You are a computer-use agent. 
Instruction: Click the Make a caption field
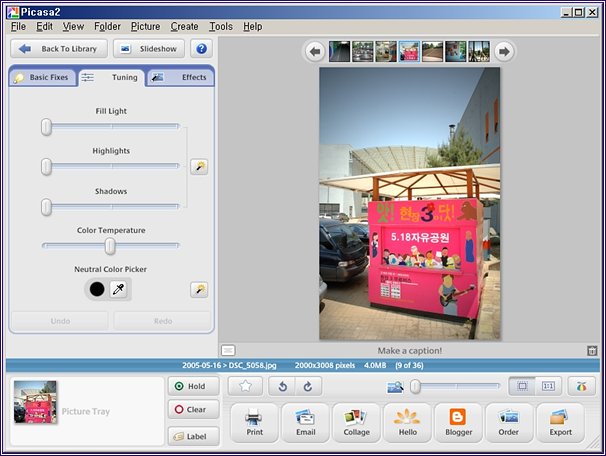(x=410, y=351)
